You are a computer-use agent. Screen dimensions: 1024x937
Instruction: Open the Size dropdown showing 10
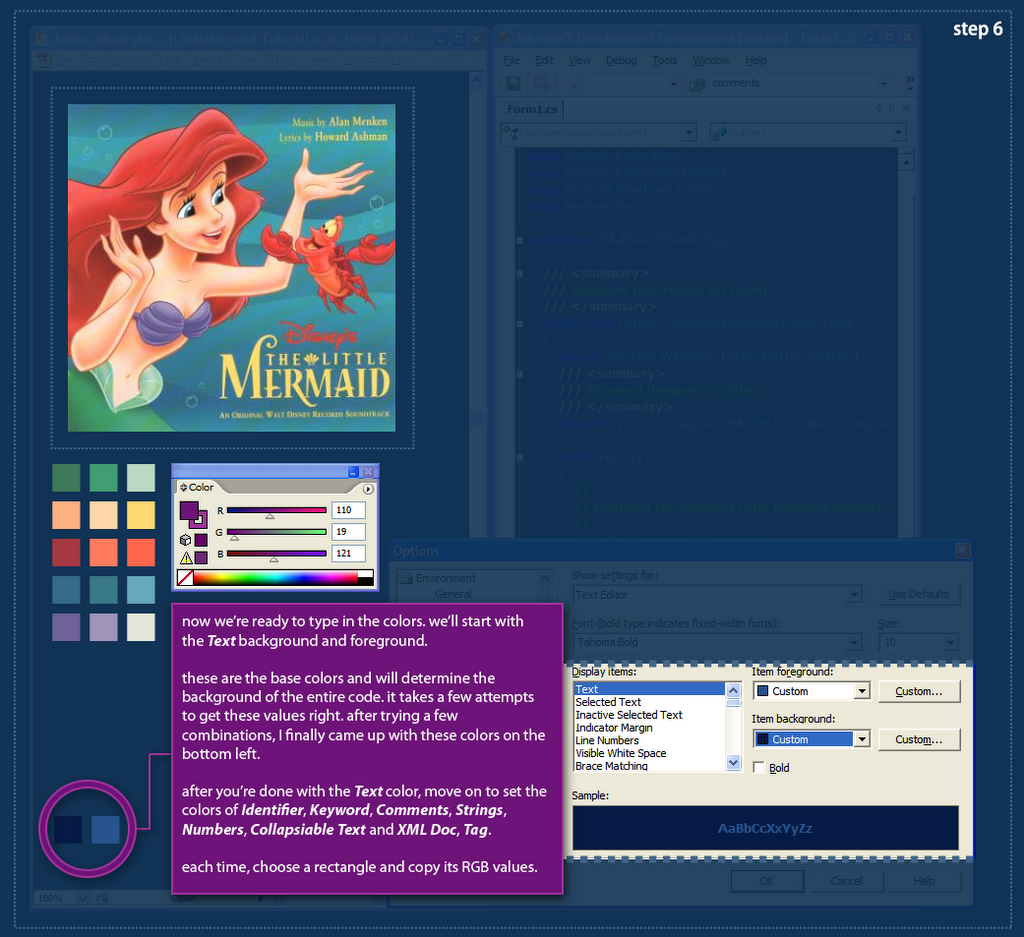[950, 643]
